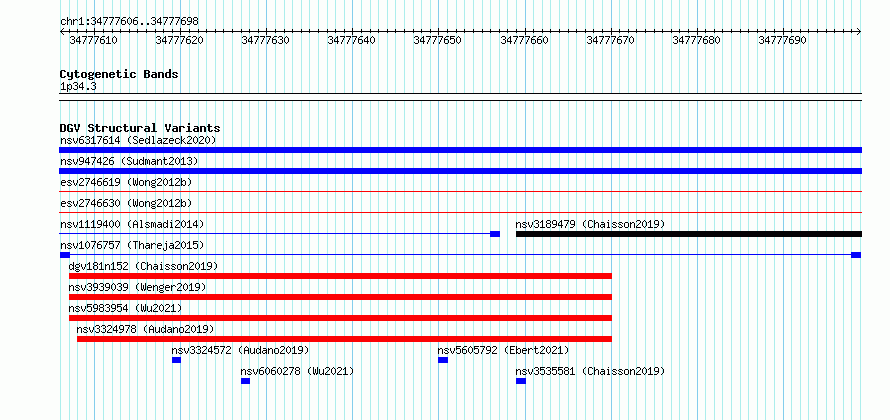The height and width of the screenshot is (420, 890).
Task: Select the nsv5983954 red variant bar
Action: click(x=341, y=318)
